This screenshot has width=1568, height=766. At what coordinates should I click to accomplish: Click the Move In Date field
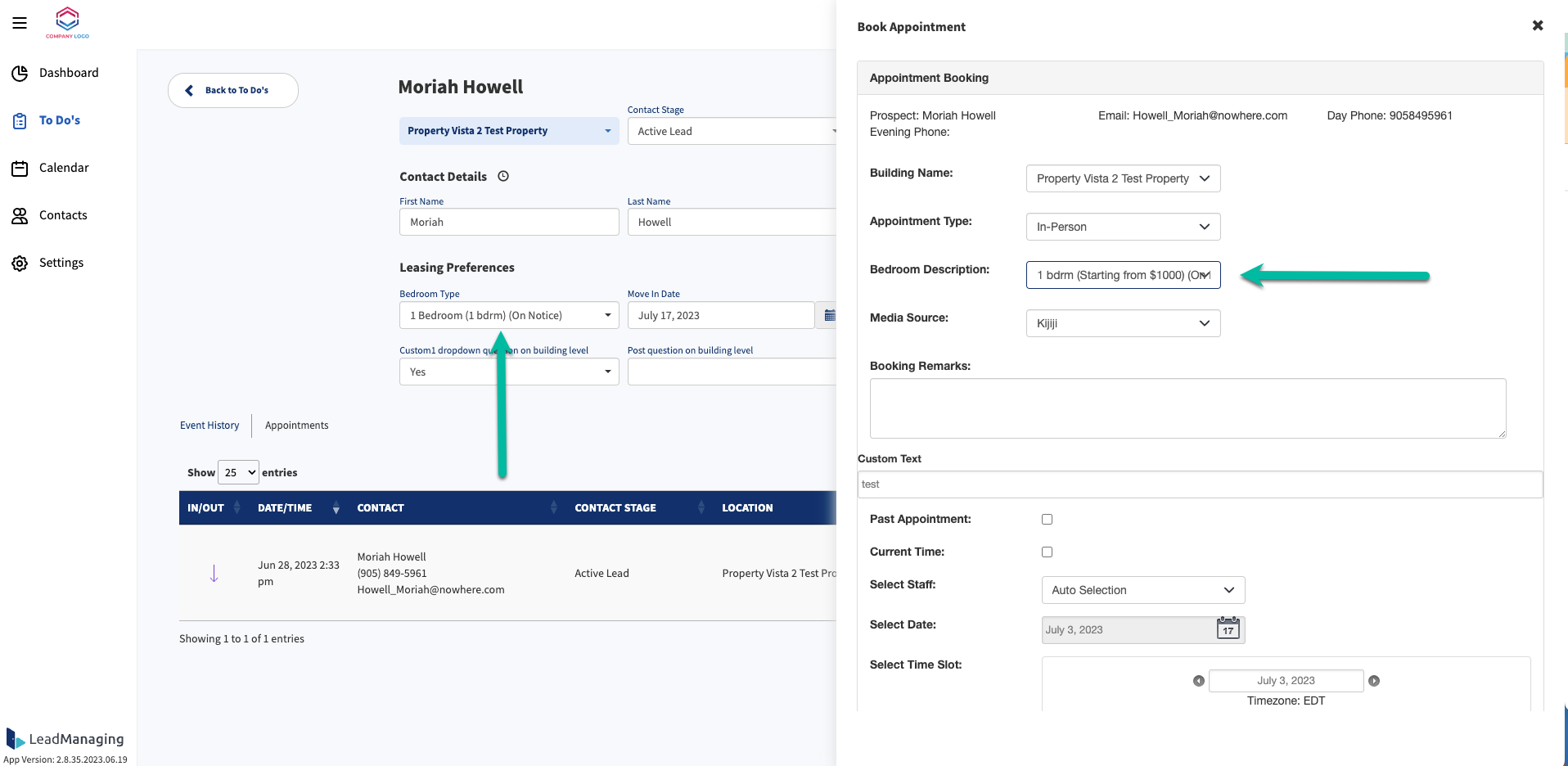(720, 315)
